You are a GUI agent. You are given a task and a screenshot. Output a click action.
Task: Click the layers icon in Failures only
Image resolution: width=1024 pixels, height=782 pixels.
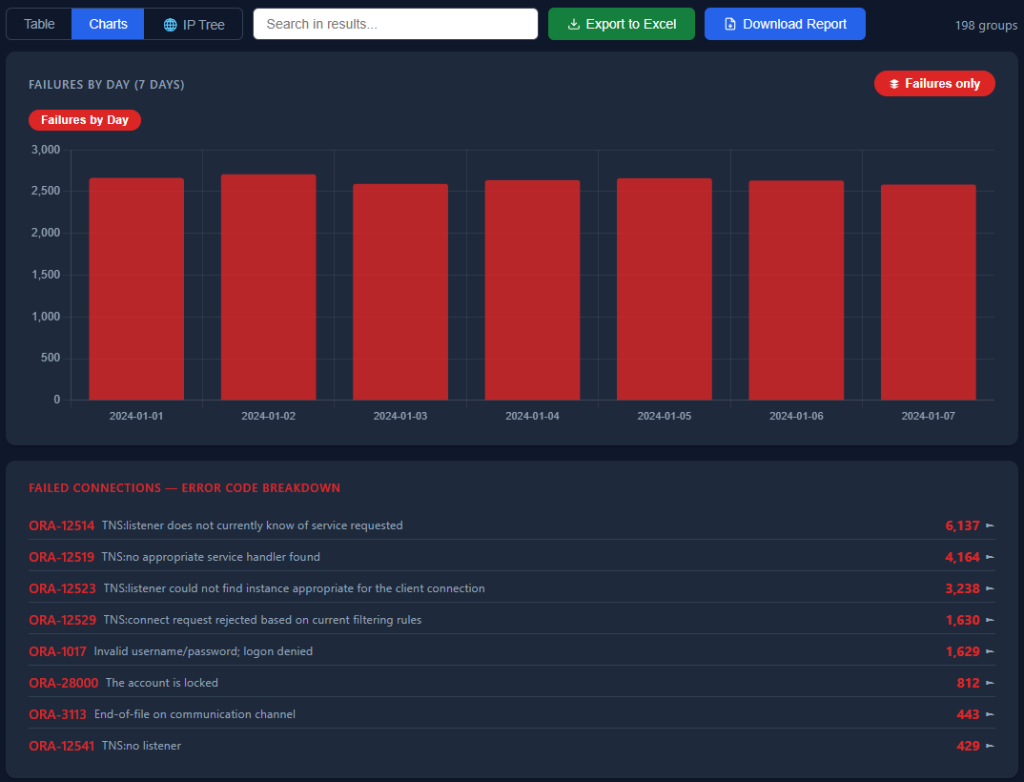[x=894, y=84]
